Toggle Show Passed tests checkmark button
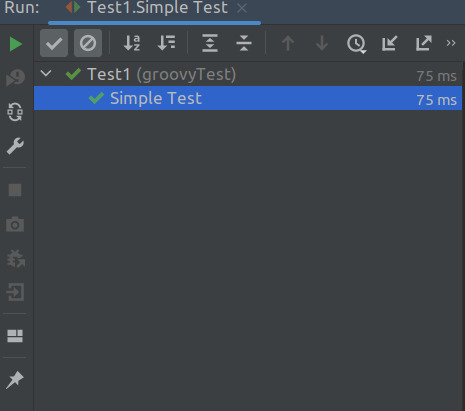Screen dimensions: 465x411 click(x=54, y=43)
